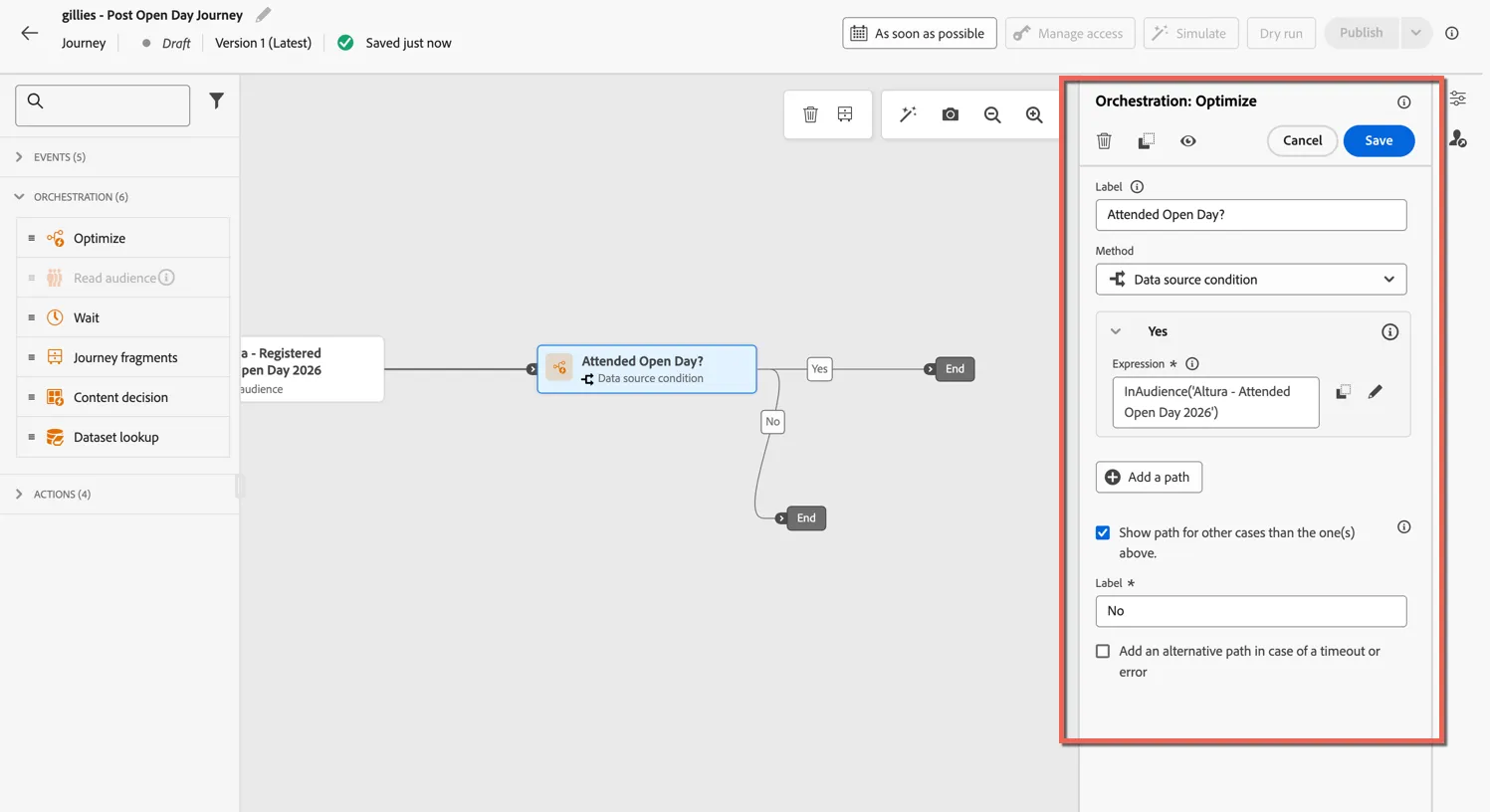Go back using the left arrow
Image resolution: width=1490 pixels, height=812 pixels.
29,33
